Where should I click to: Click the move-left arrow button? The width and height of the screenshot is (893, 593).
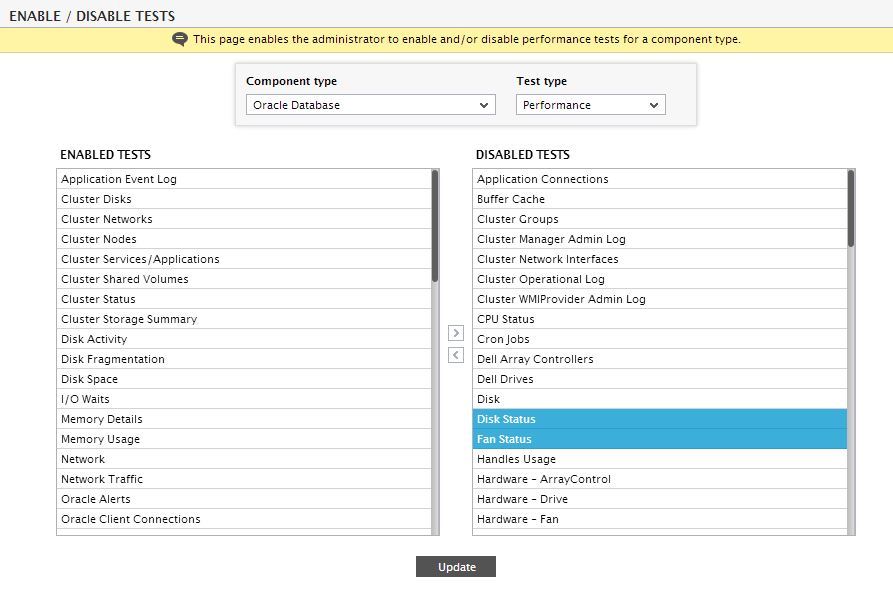[456, 355]
